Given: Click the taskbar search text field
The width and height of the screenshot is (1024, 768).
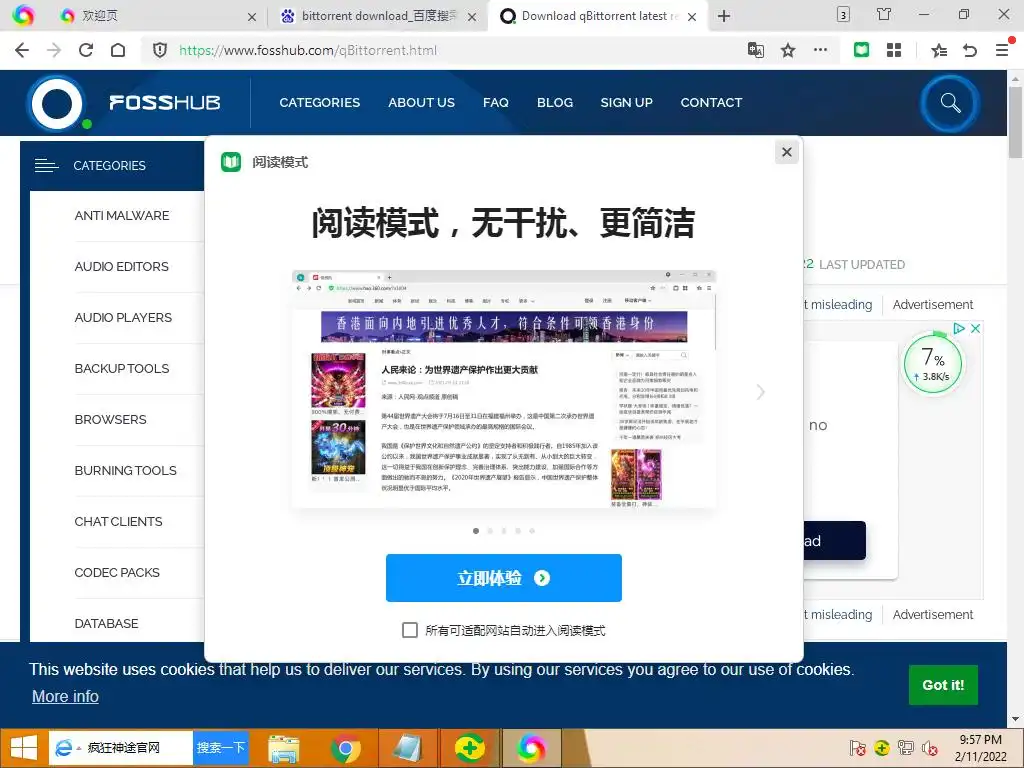Looking at the screenshot, I should pyautogui.click(x=121, y=748).
